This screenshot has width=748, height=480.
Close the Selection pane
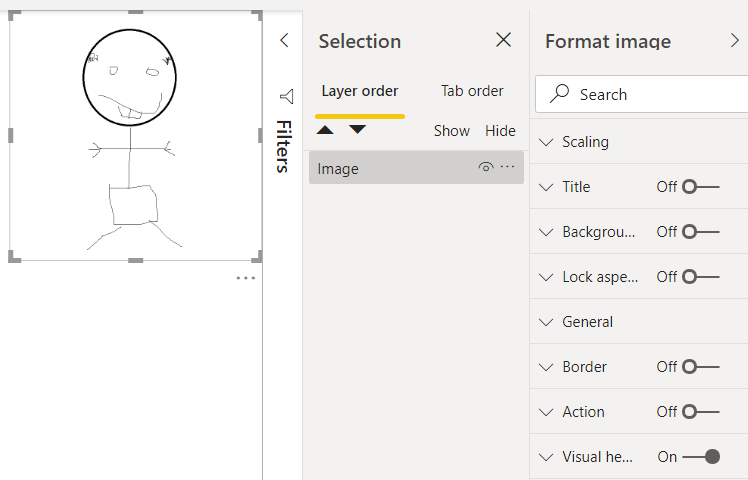504,40
